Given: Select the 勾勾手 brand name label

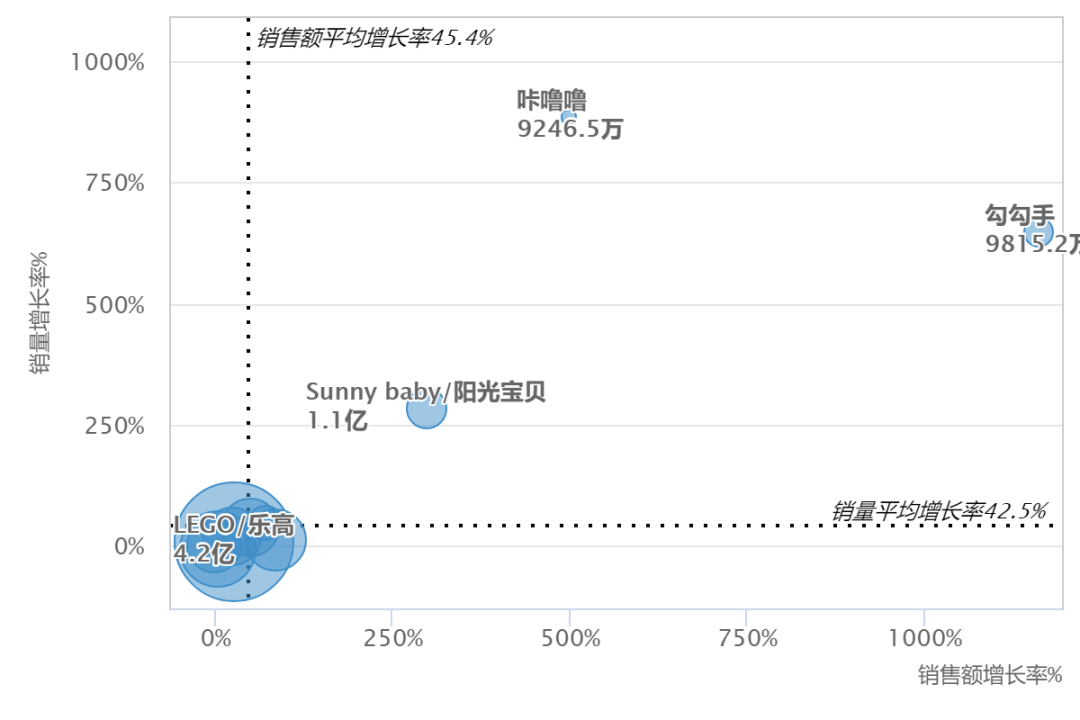Looking at the screenshot, I should point(1019,215).
